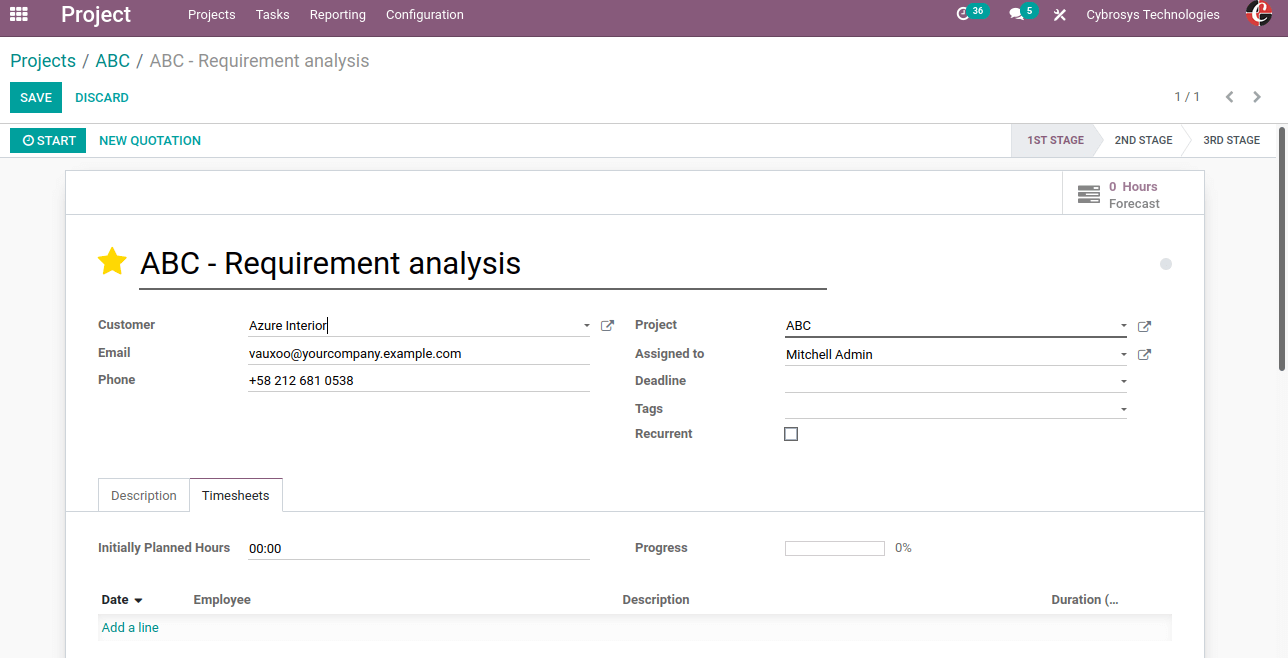Expand the Customer dropdown arrow
This screenshot has width=1288, height=658.
(586, 326)
